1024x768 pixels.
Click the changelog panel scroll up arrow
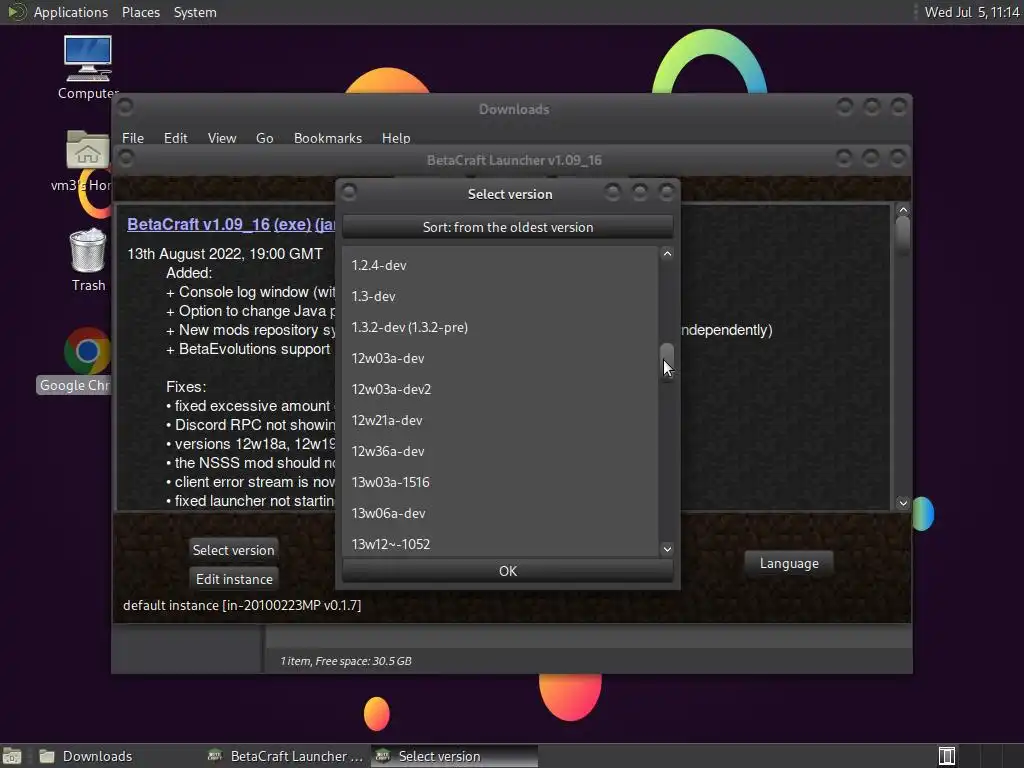coord(903,210)
